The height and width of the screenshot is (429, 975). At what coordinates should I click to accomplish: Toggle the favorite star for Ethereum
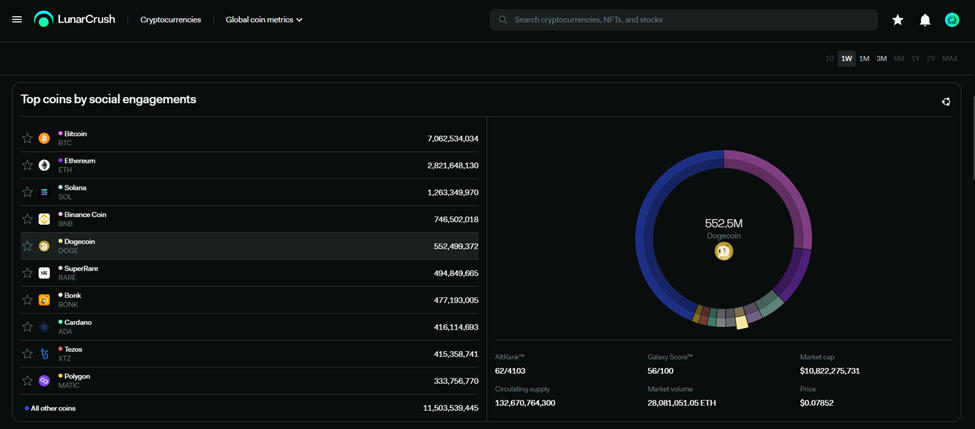point(27,165)
